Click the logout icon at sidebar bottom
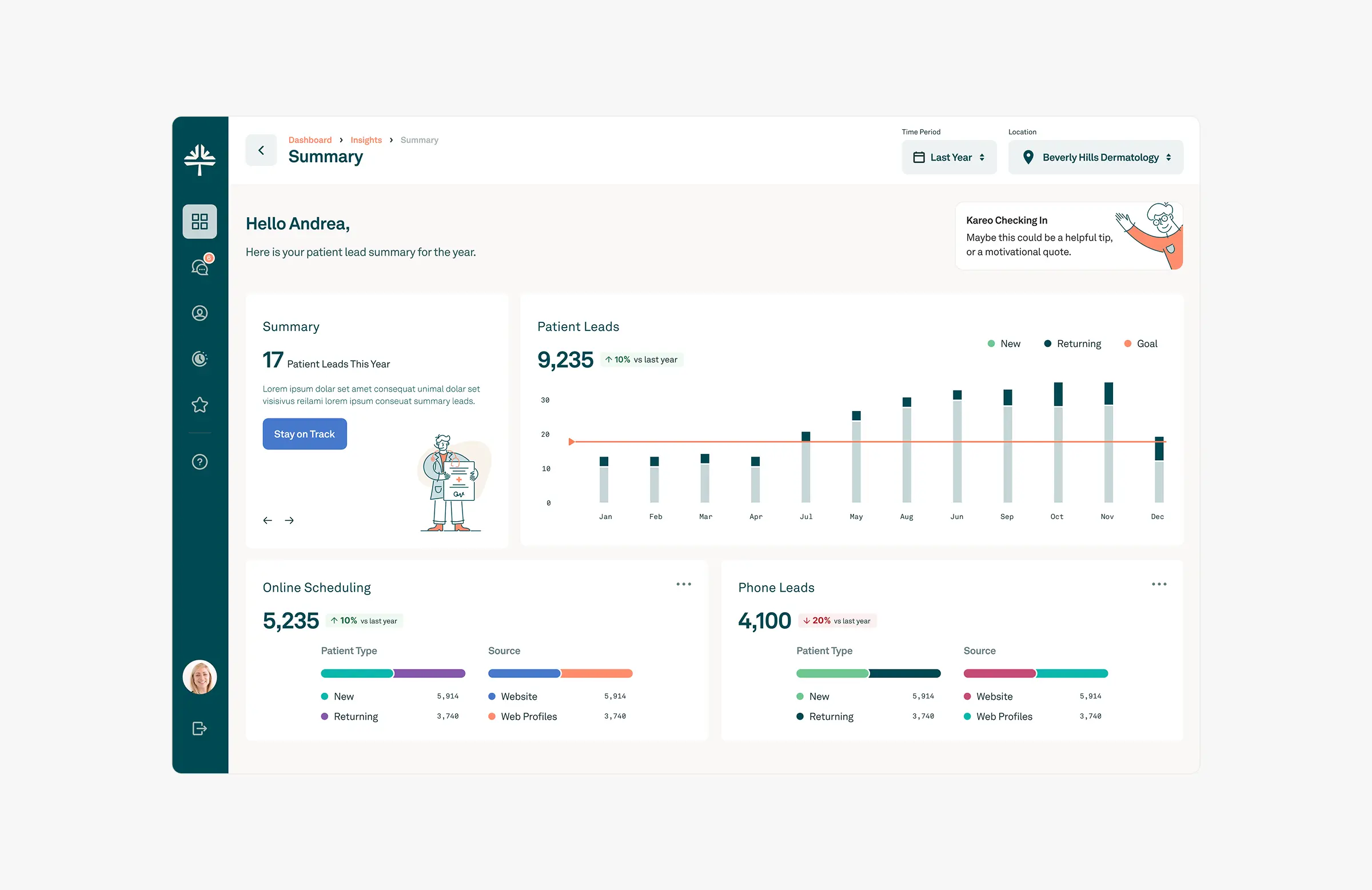 pyautogui.click(x=200, y=729)
